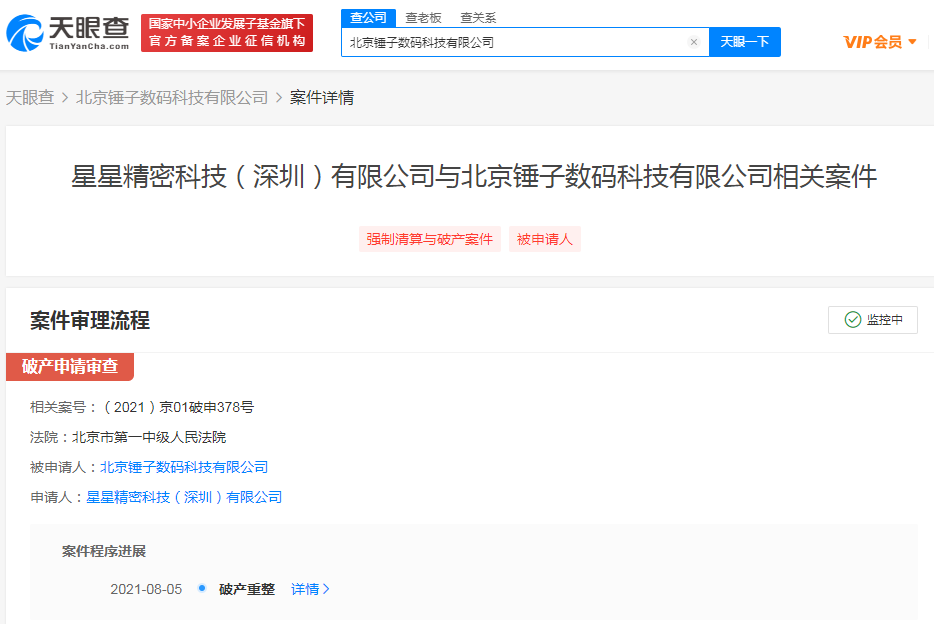
Task: Toggle the 监控中 monitoring button
Action: coord(873,320)
